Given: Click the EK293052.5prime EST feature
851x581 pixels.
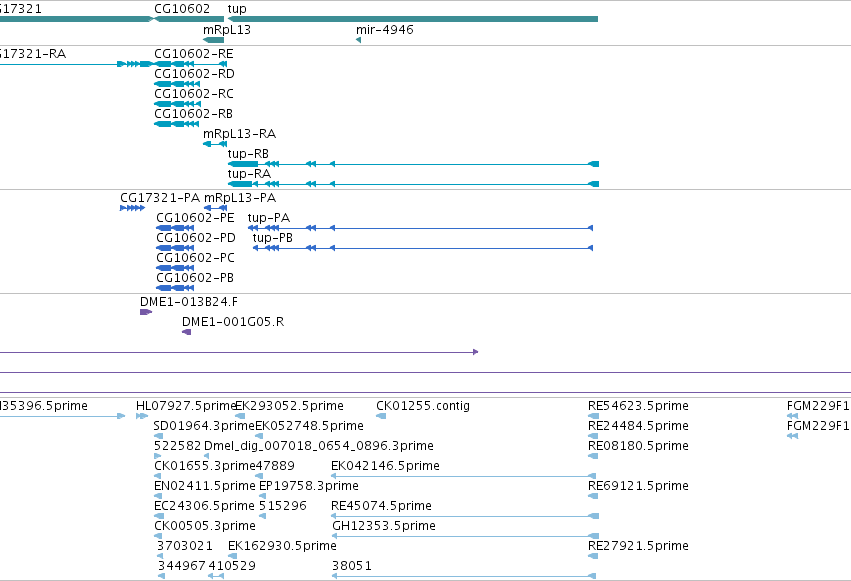Looking at the screenshot, I should point(240,416).
